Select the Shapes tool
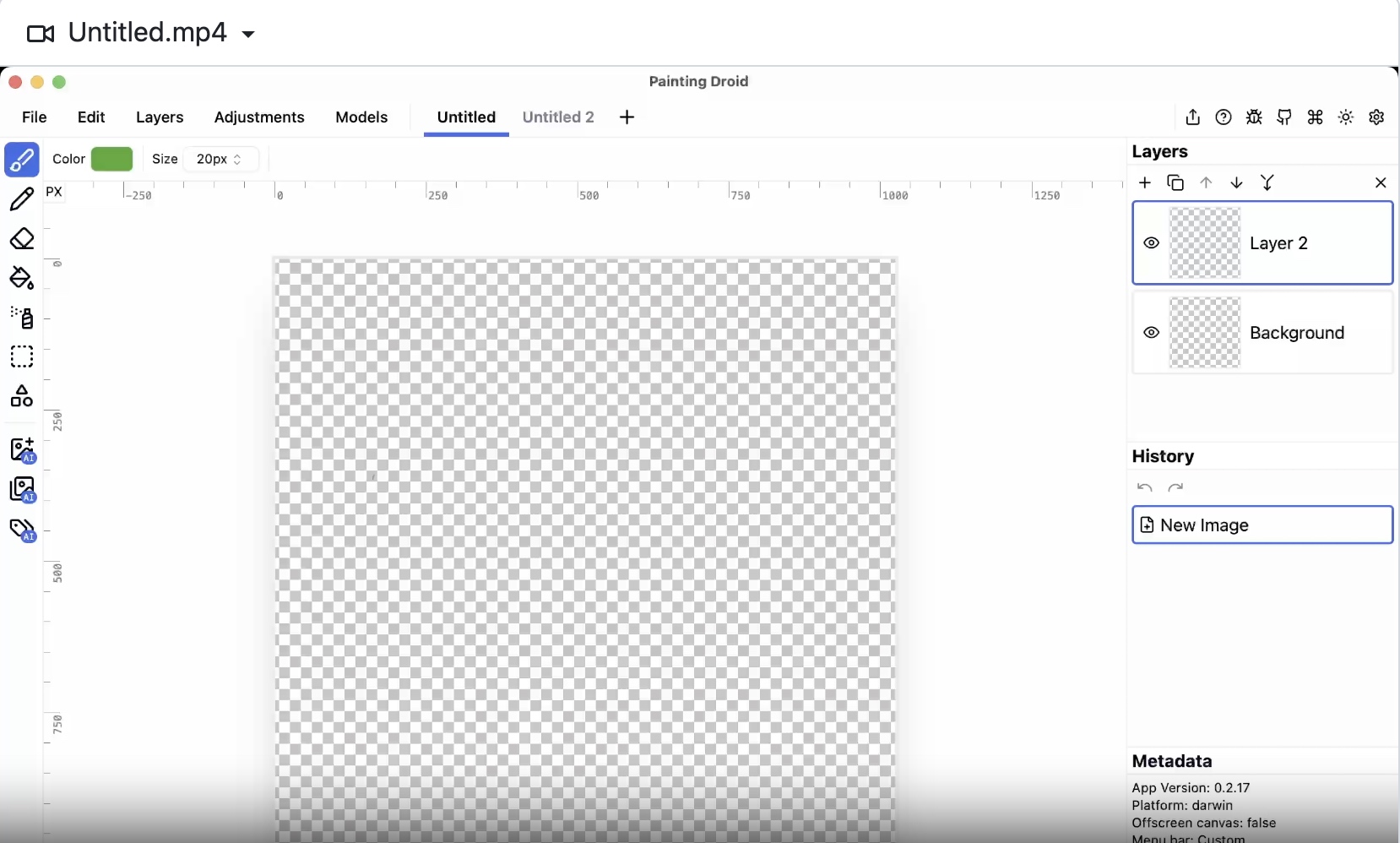This screenshot has width=1400, height=843. coord(22,396)
